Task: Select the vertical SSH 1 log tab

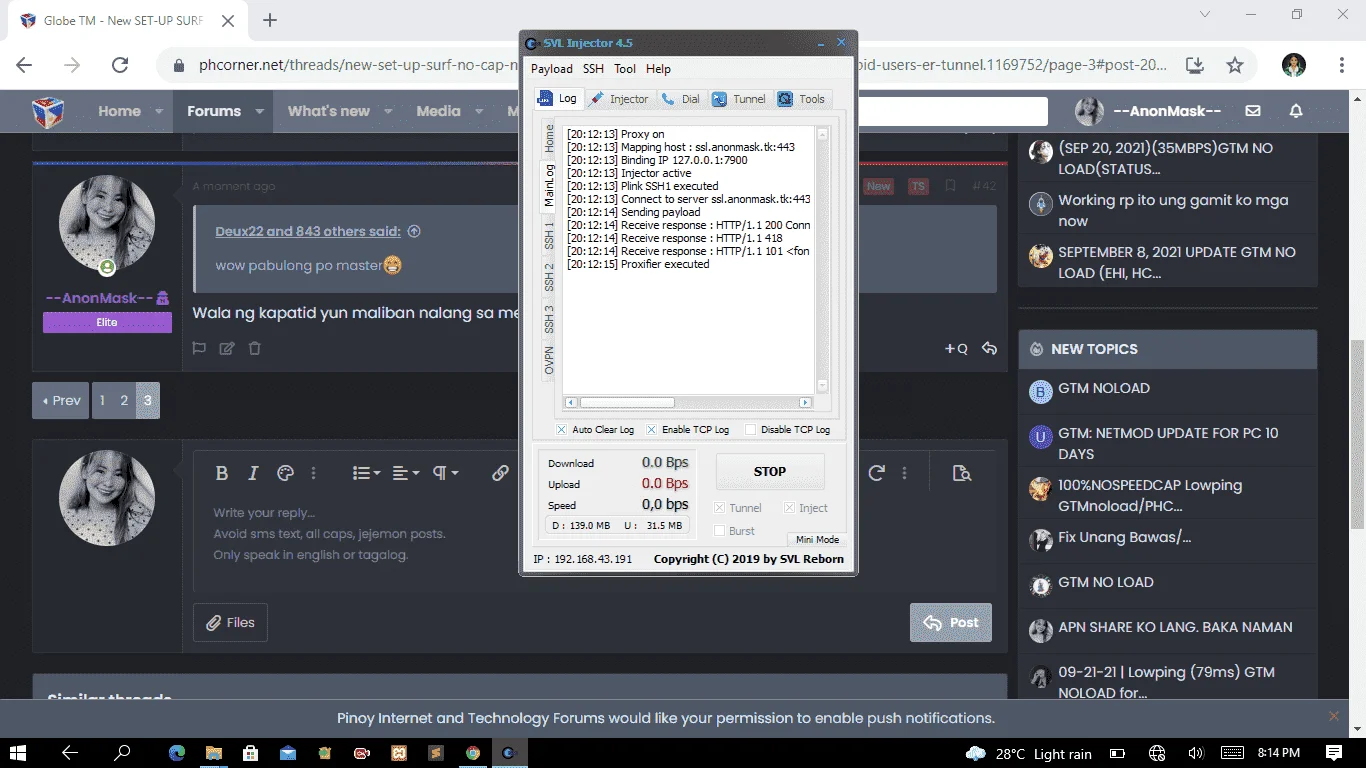Action: coord(549,236)
